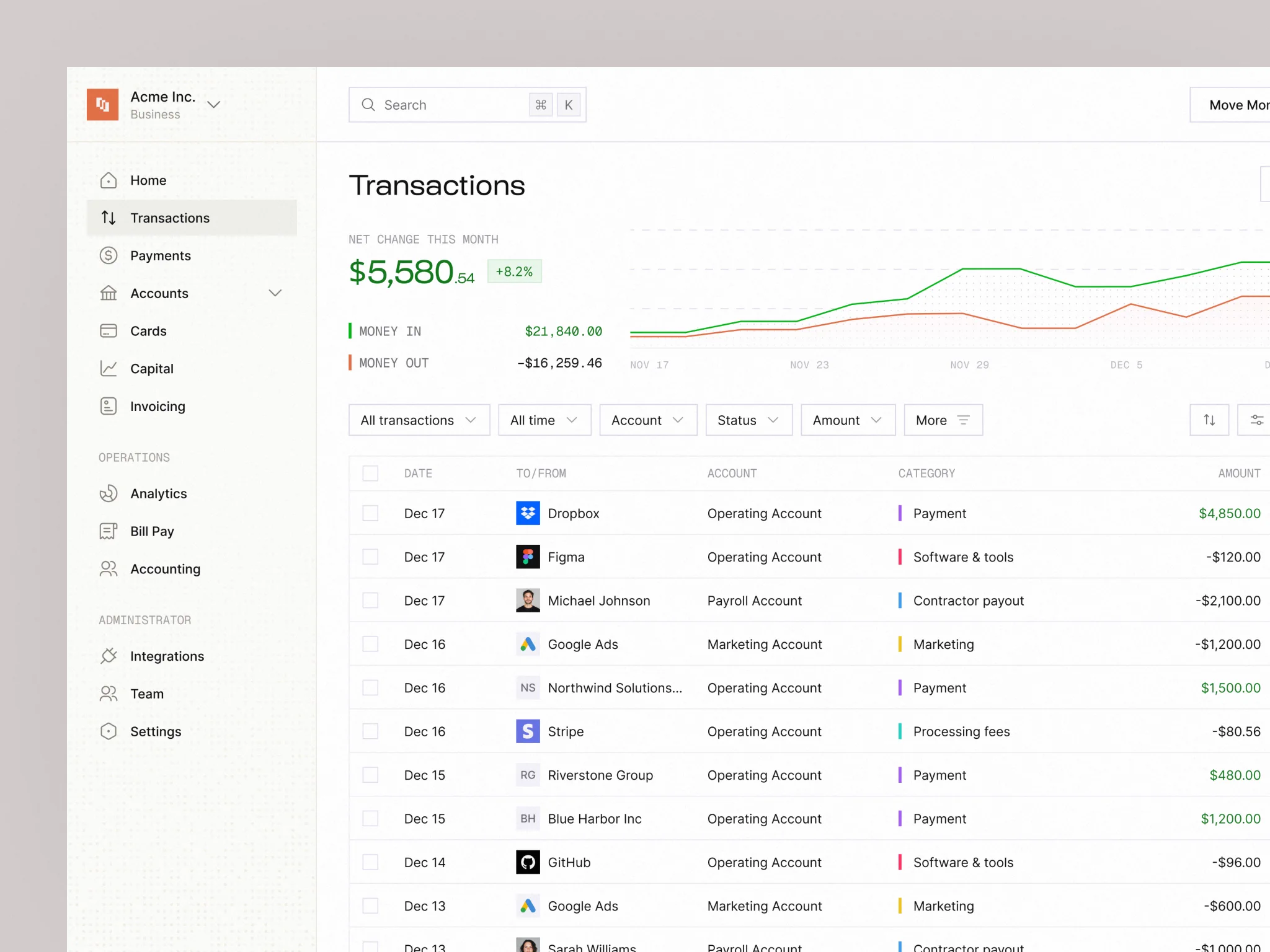The width and height of the screenshot is (1270, 952).
Task: Open the Acme Inc. workspace switcher chevron
Action: point(214,105)
